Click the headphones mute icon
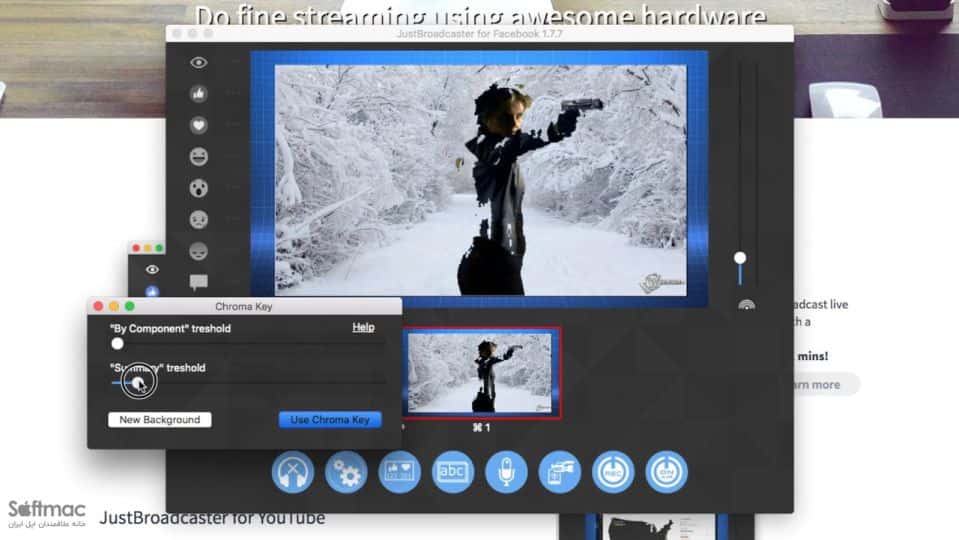Image resolution: width=959 pixels, height=540 pixels. coord(293,472)
